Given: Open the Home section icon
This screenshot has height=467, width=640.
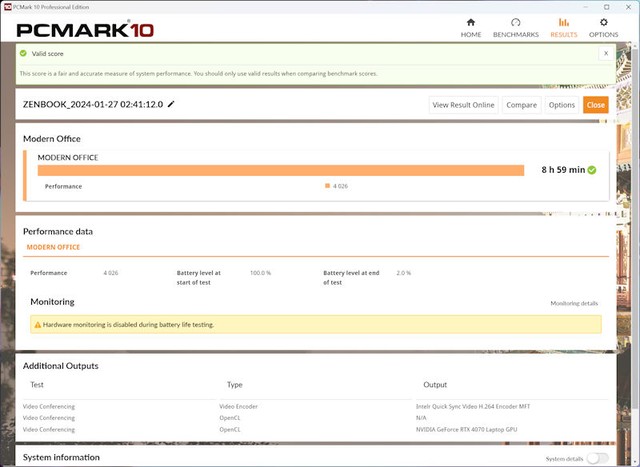Looking at the screenshot, I should coord(471,22).
